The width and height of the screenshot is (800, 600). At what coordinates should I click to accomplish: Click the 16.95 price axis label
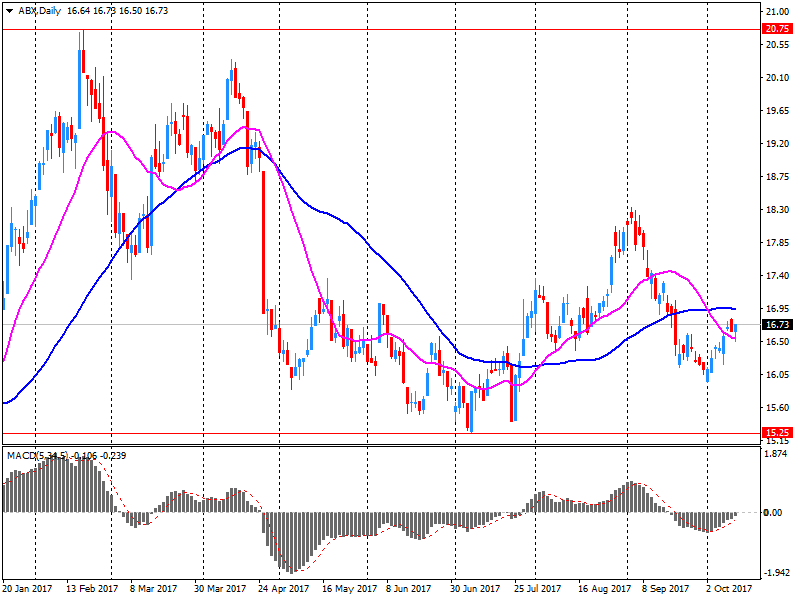click(x=778, y=309)
